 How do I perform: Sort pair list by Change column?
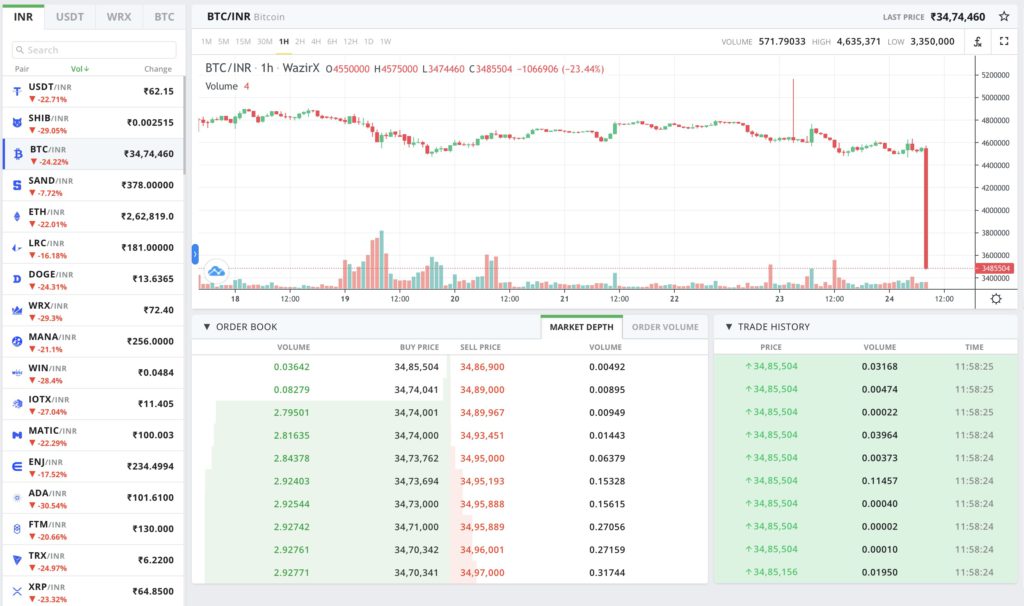click(158, 69)
